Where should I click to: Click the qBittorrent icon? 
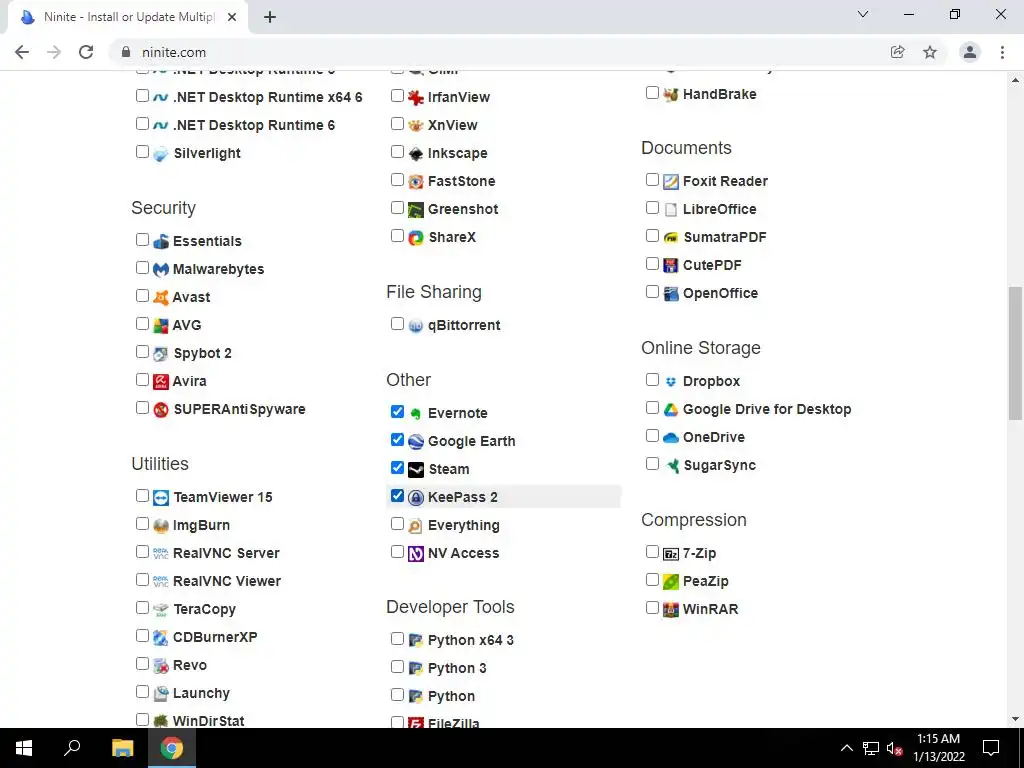[x=415, y=325]
